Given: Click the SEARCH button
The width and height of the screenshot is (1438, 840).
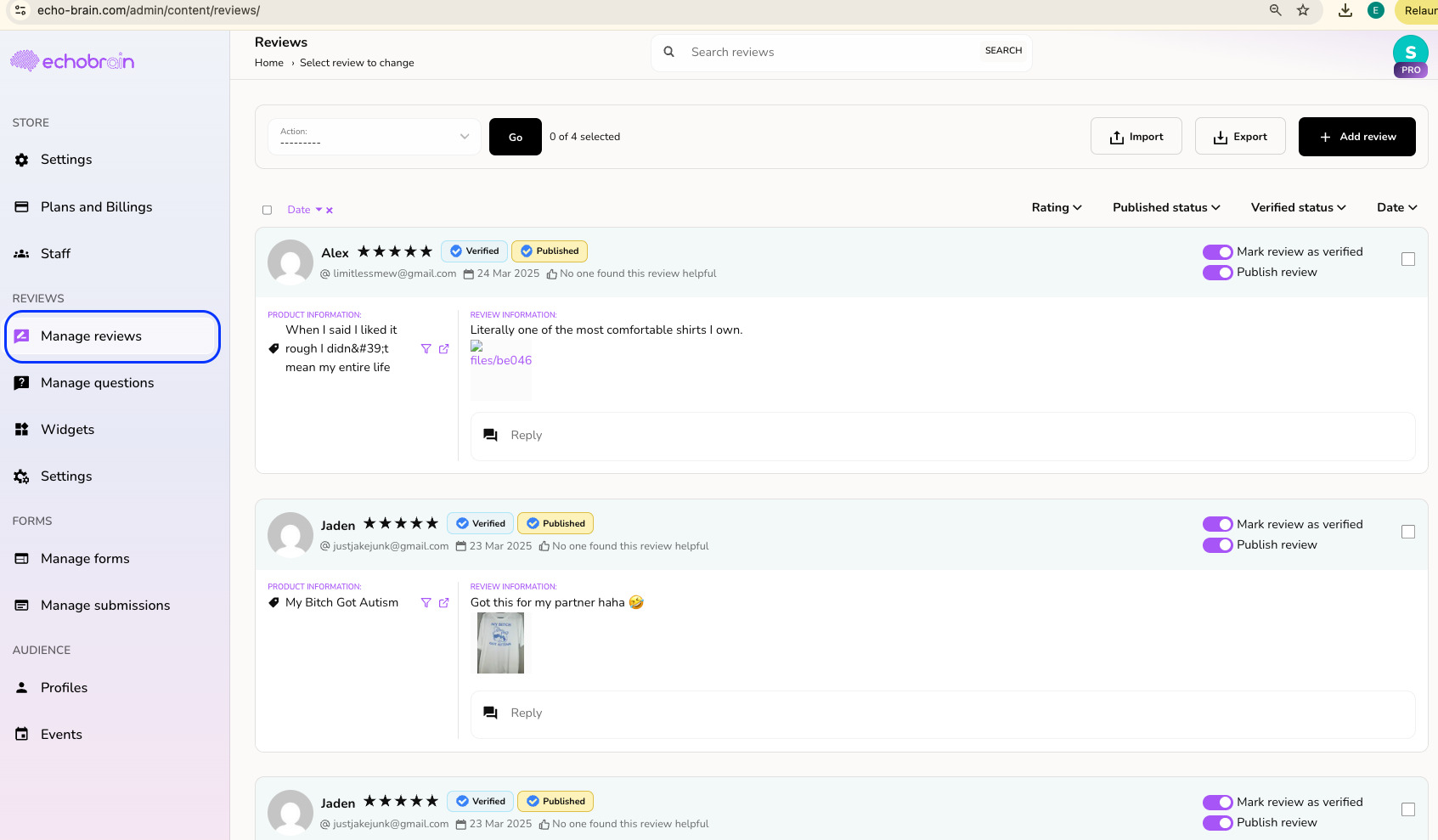Looking at the screenshot, I should click(1003, 51).
